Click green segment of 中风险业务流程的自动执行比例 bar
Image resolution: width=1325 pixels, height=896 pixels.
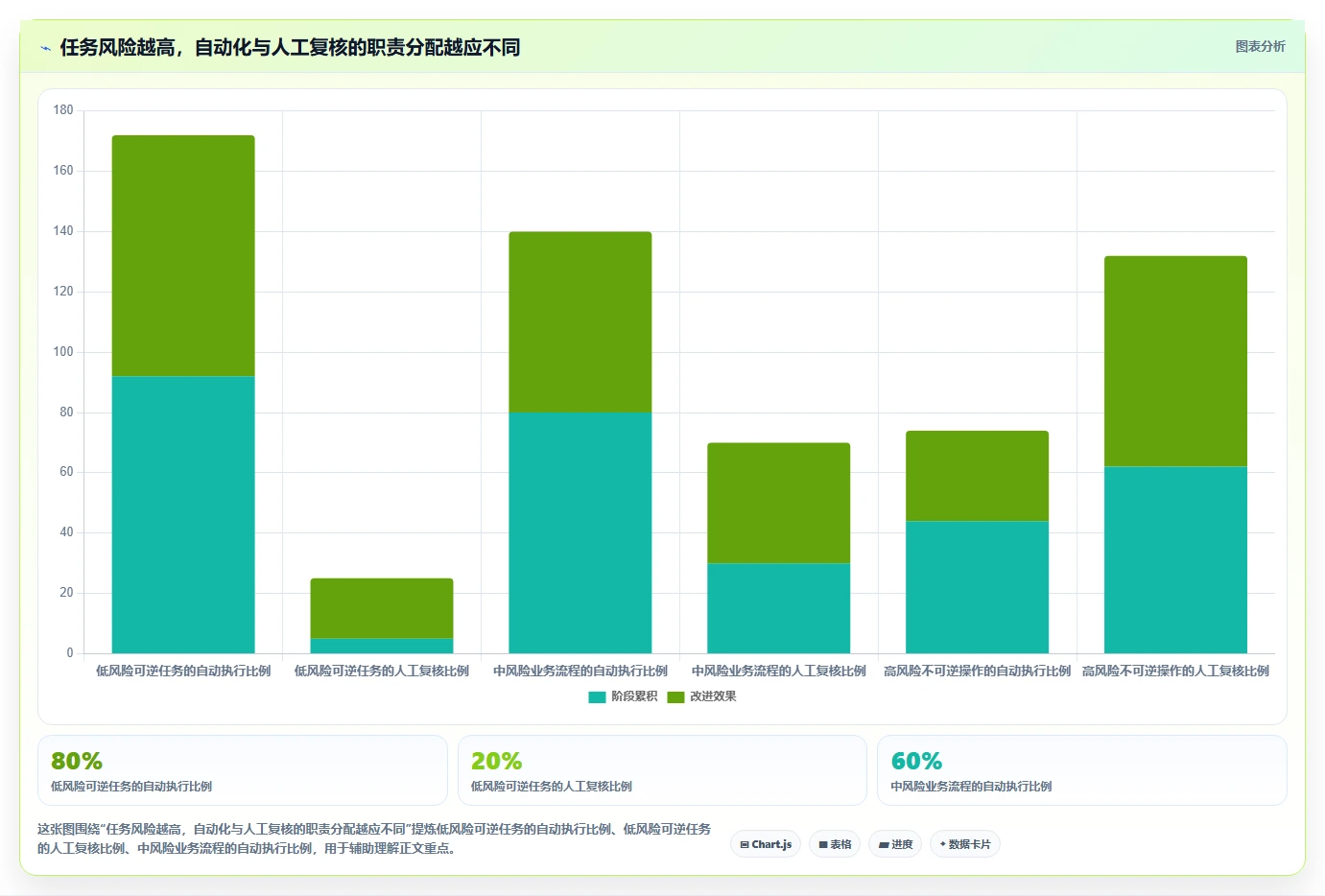pyautogui.click(x=580, y=322)
